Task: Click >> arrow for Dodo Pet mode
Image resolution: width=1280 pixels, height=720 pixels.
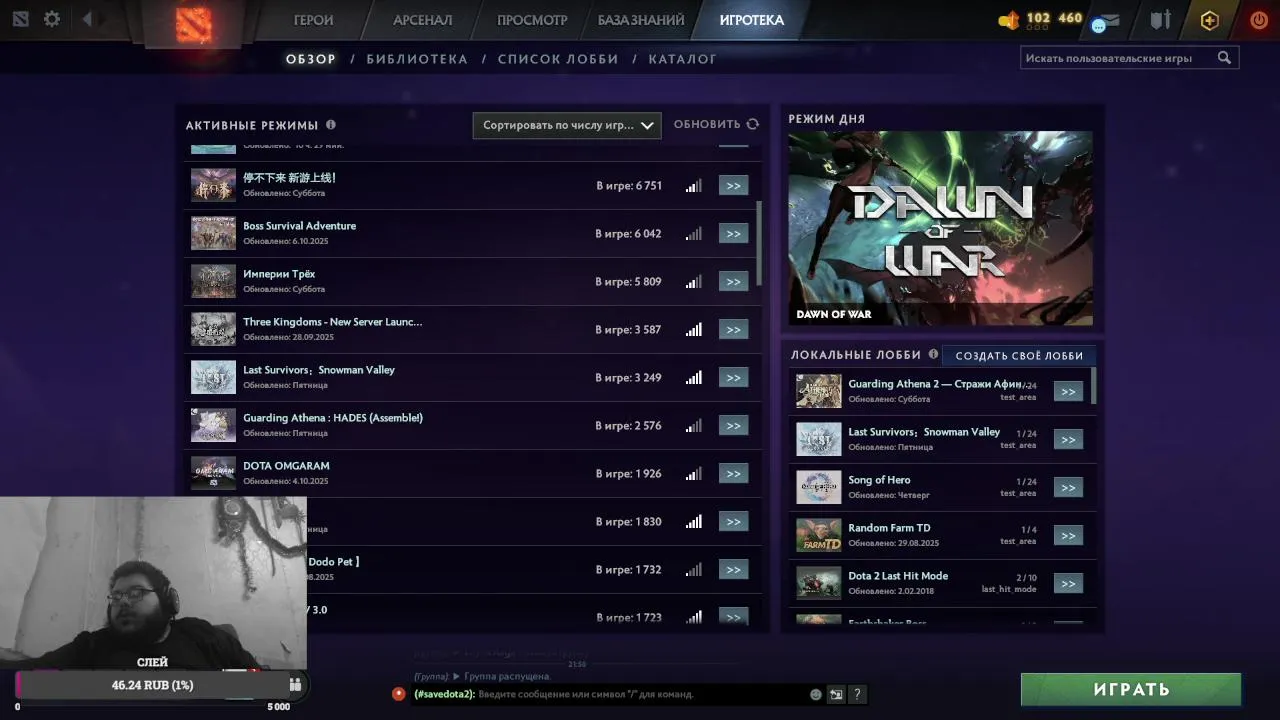Action: pyautogui.click(x=733, y=569)
